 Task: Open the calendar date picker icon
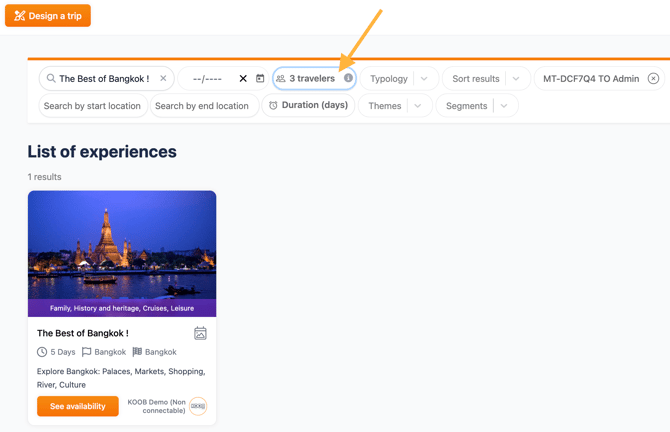[260, 78]
